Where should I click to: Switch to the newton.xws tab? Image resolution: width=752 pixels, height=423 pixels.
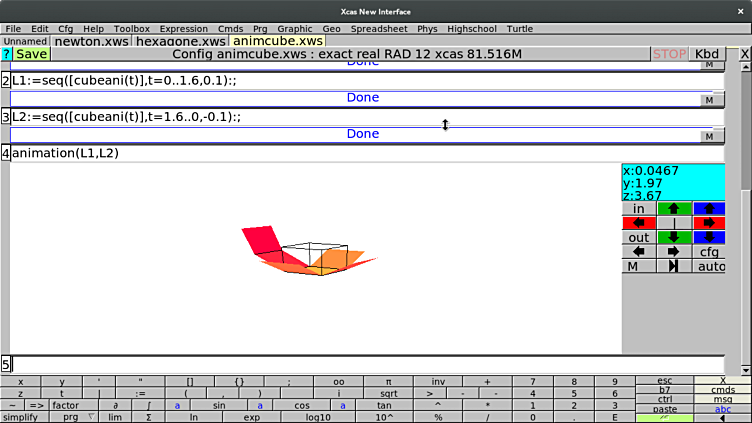91,42
